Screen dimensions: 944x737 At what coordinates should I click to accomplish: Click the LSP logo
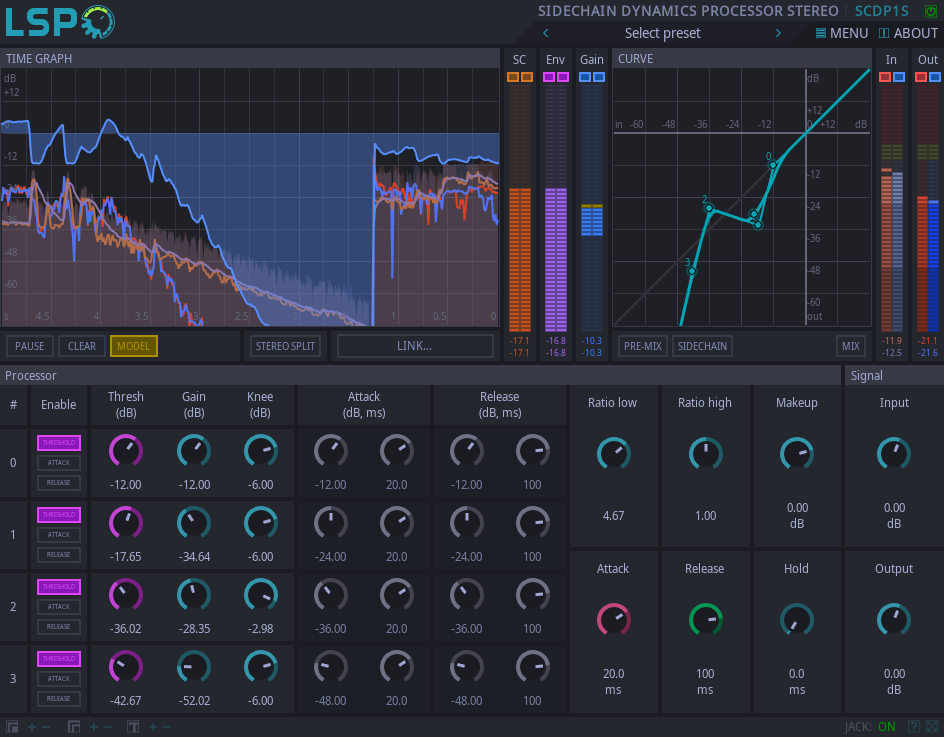coord(60,22)
